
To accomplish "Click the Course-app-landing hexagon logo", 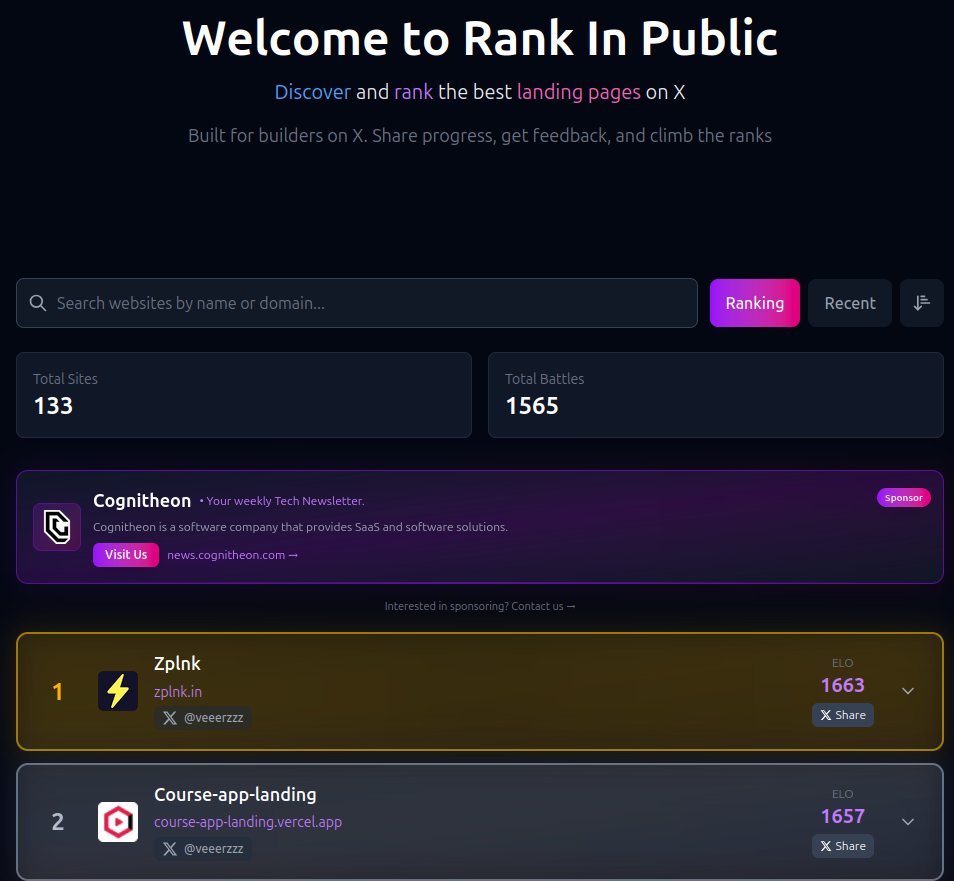I will (118, 822).
